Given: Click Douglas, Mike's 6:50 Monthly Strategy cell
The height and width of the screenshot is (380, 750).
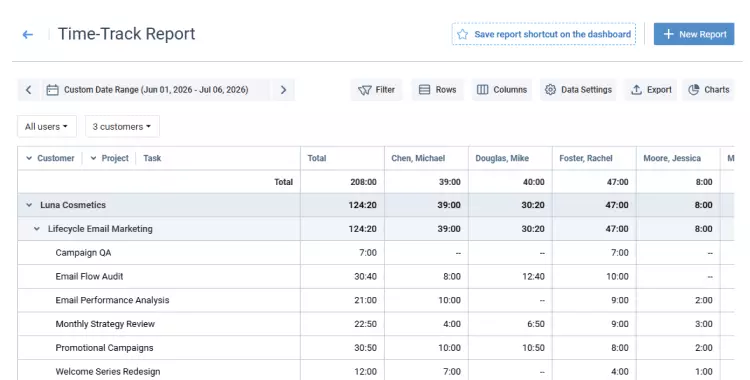Looking at the screenshot, I should 536,324.
